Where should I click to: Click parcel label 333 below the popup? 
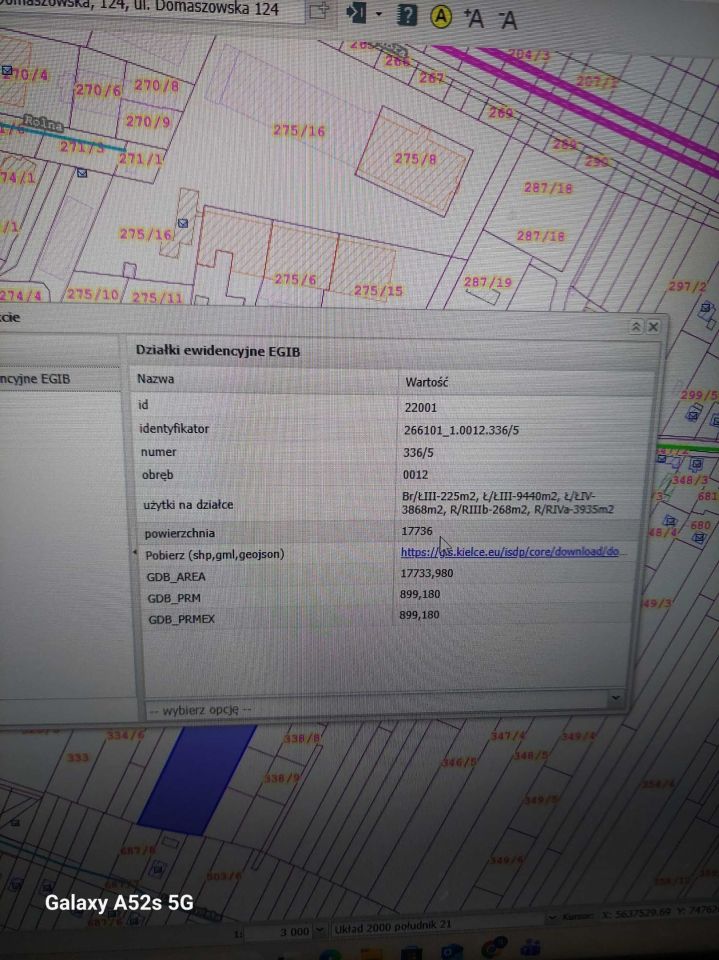pos(78,757)
